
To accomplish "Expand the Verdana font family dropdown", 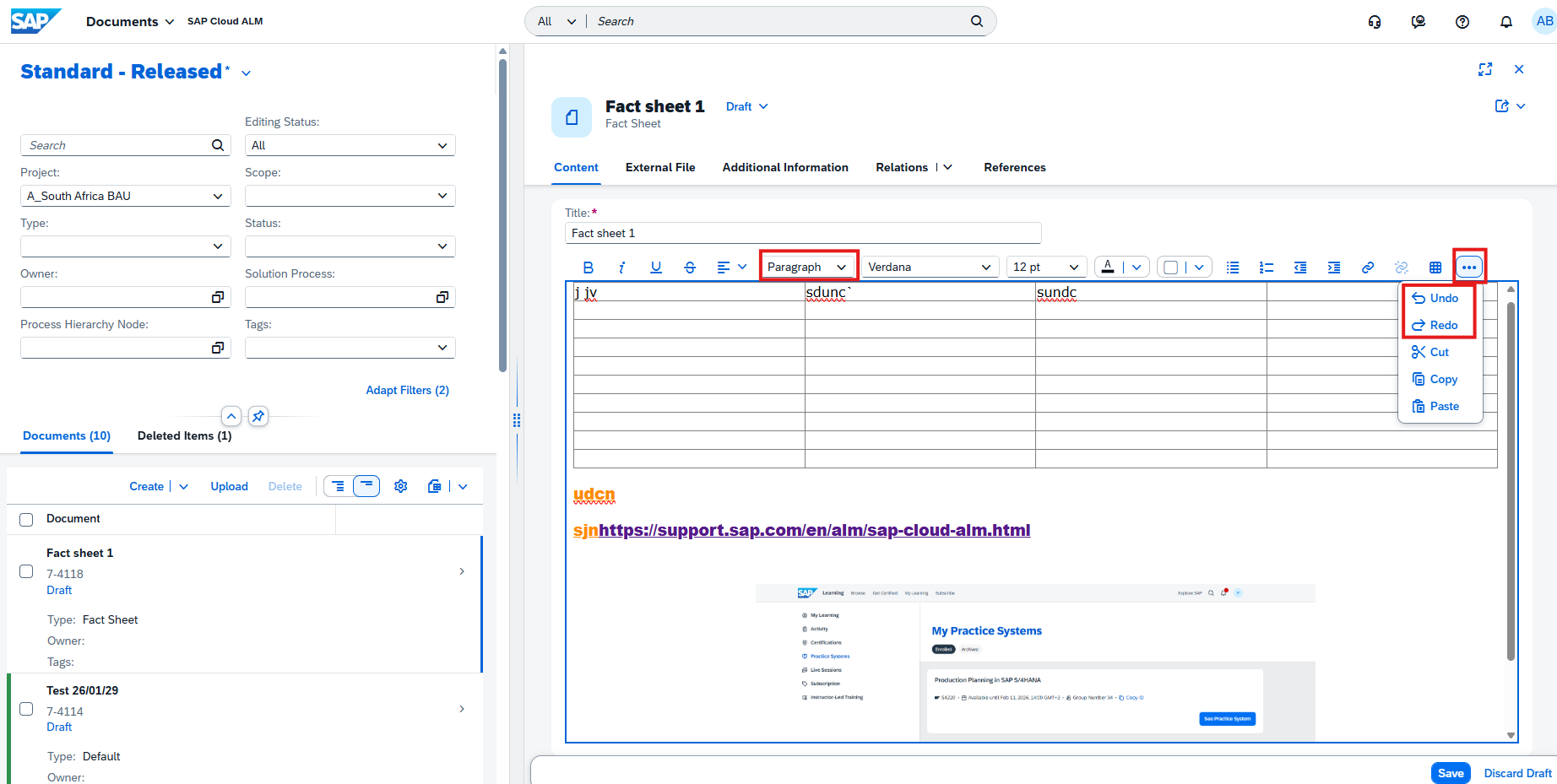I will (929, 268).
